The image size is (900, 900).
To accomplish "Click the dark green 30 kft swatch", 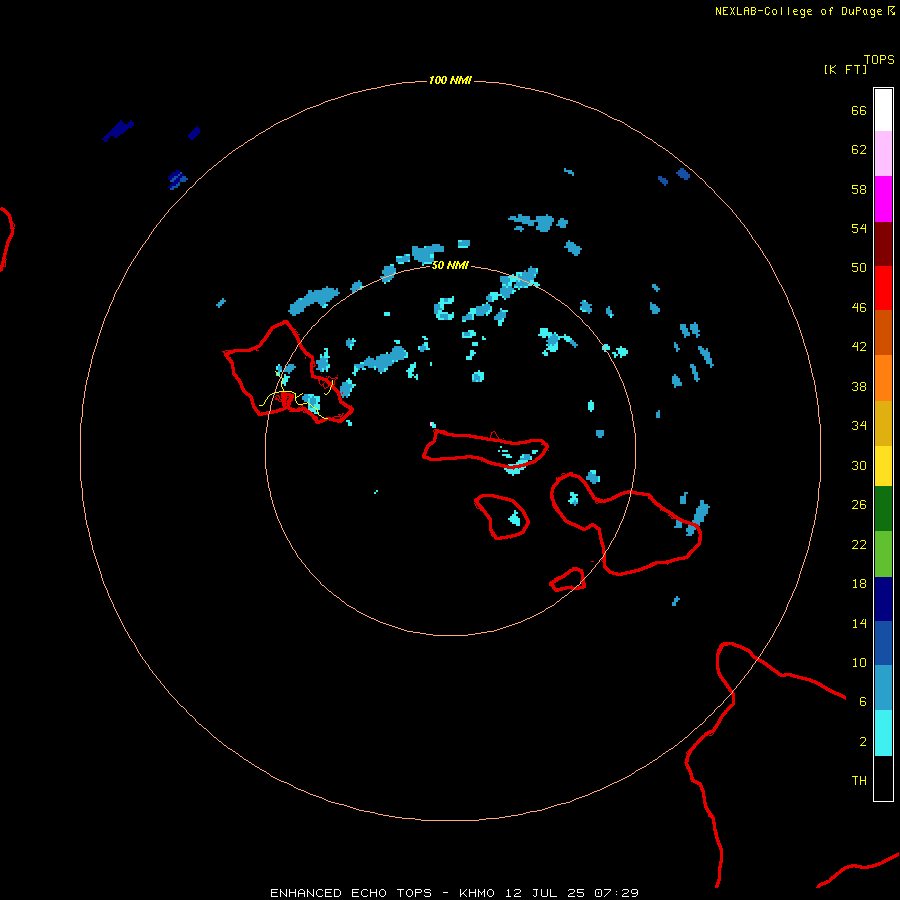I will point(883,509).
